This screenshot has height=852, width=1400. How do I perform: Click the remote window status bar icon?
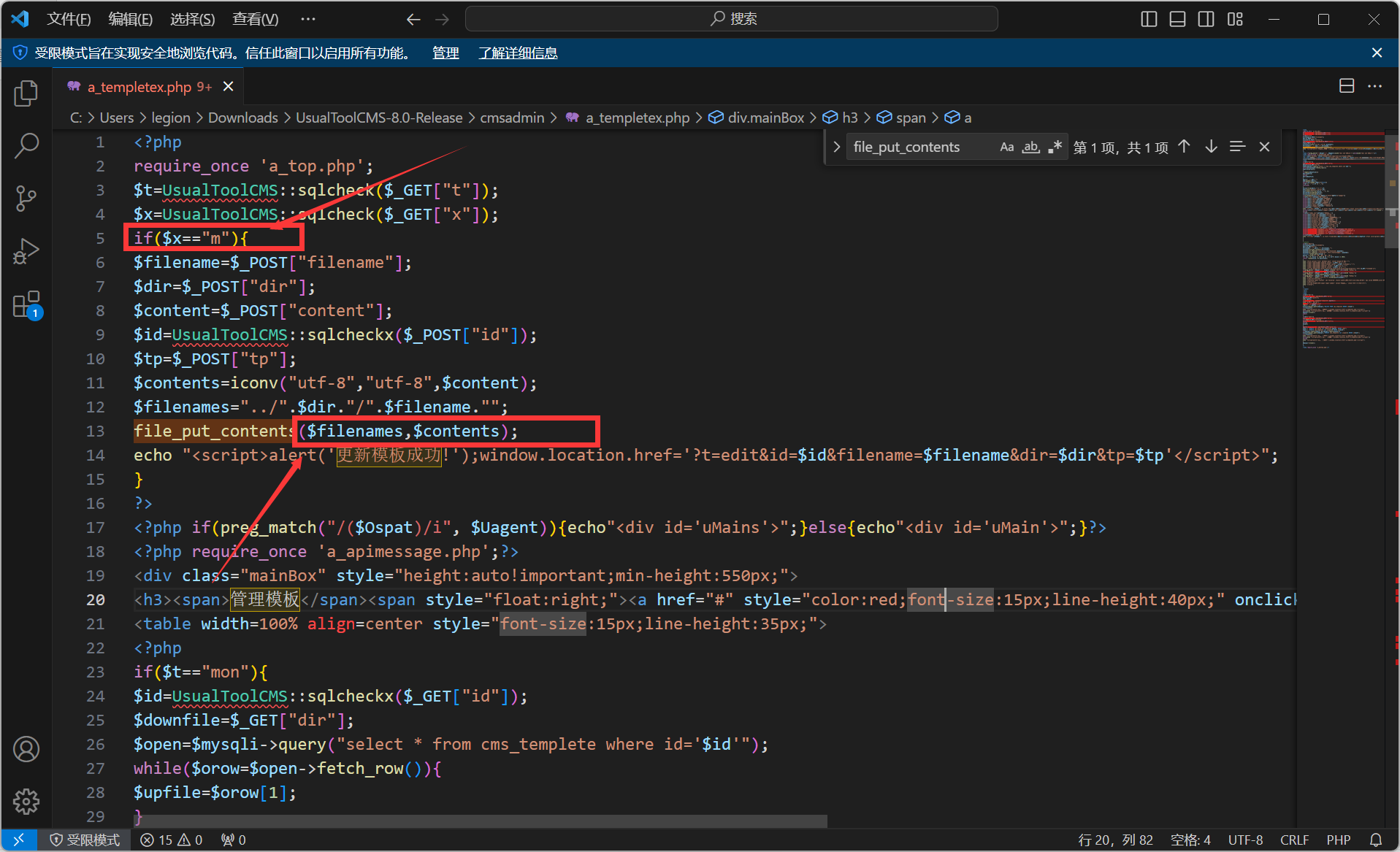(19, 840)
